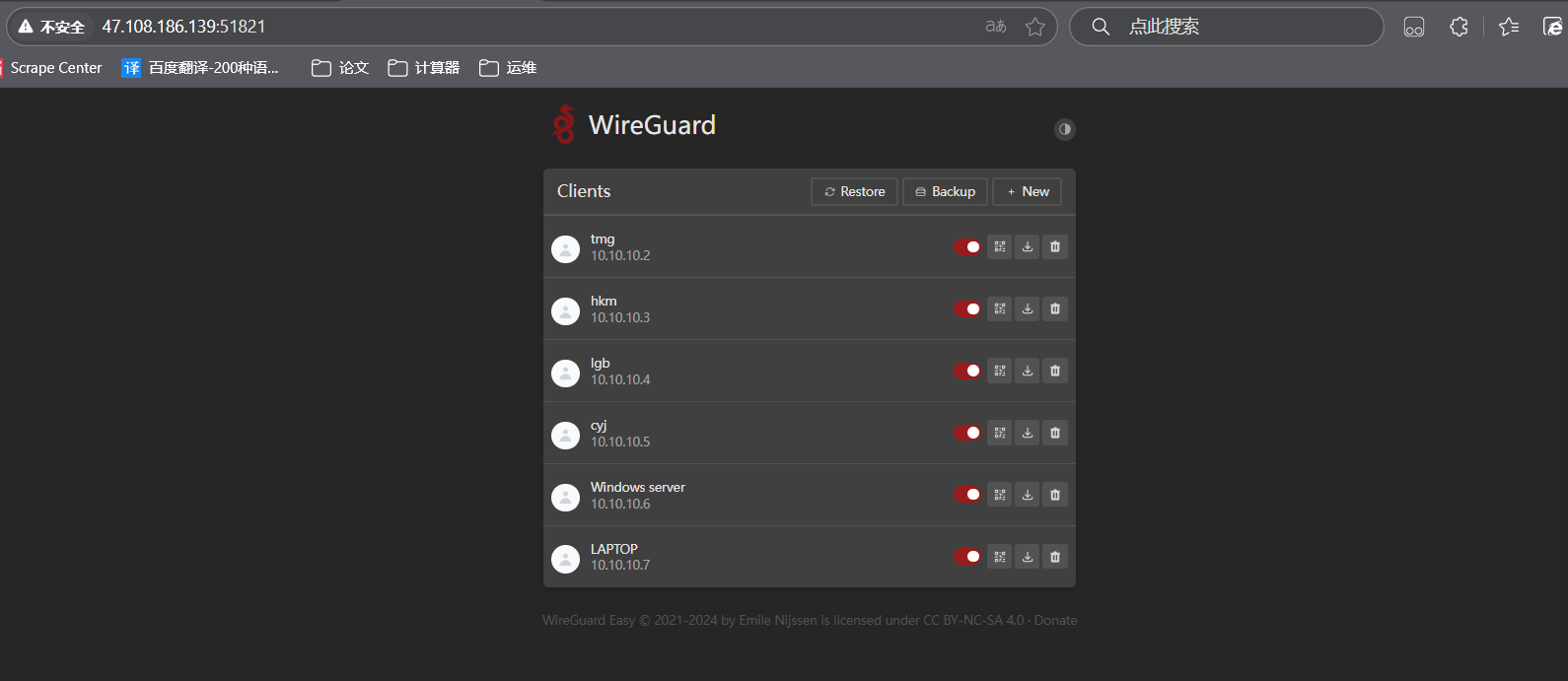Click the 10.10.10.5 address text
Image resolution: width=1568 pixels, height=681 pixels.
coord(620,442)
